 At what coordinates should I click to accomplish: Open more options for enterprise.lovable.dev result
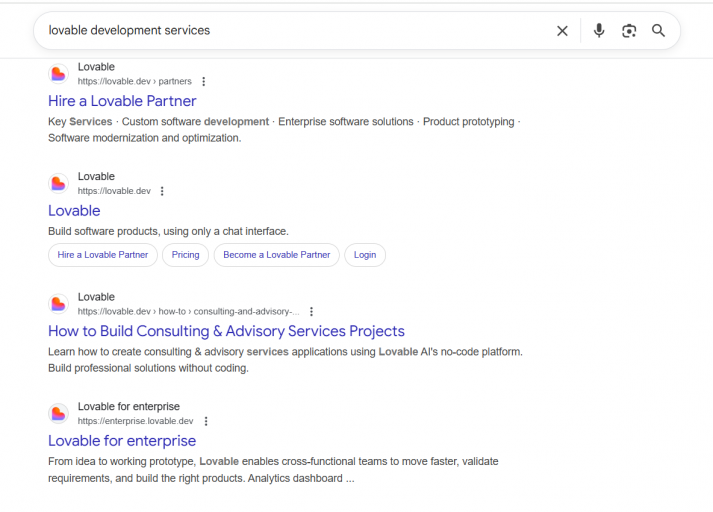click(205, 421)
